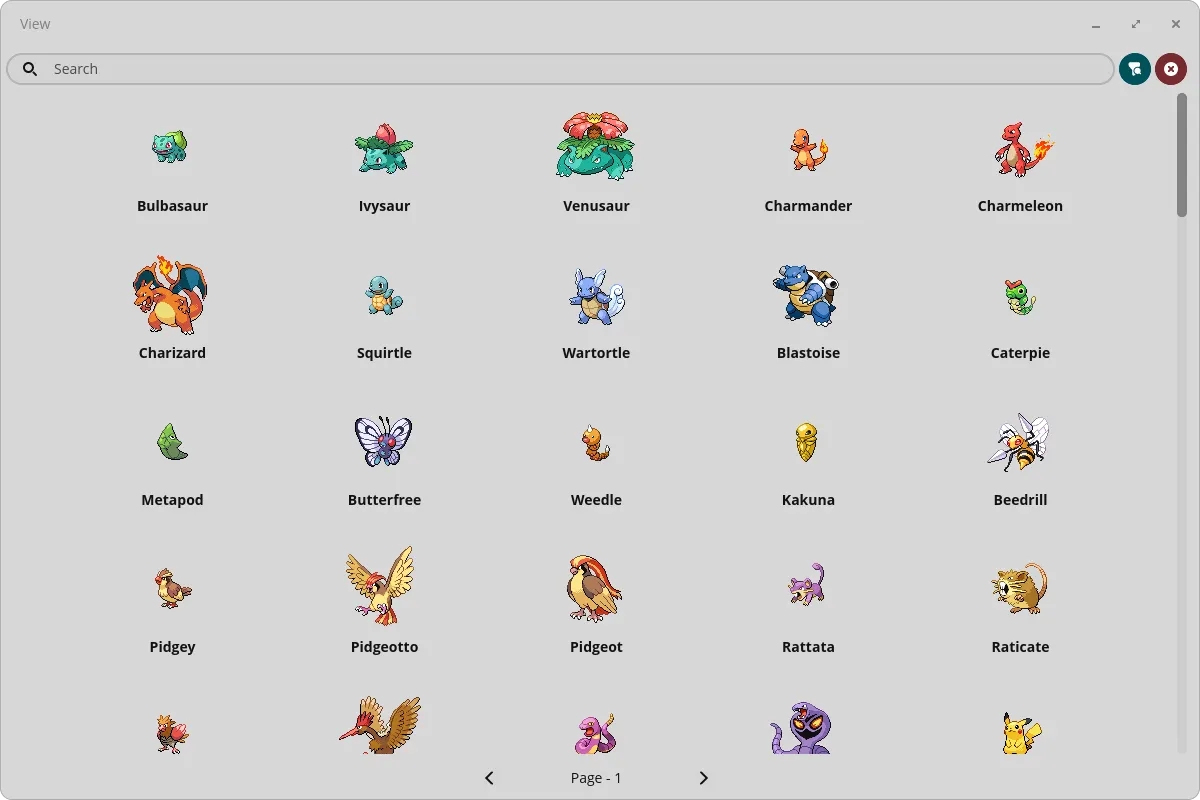Screen dimensions: 1200x800
Task: Minimize the View window
Action: pyautogui.click(x=1096, y=24)
